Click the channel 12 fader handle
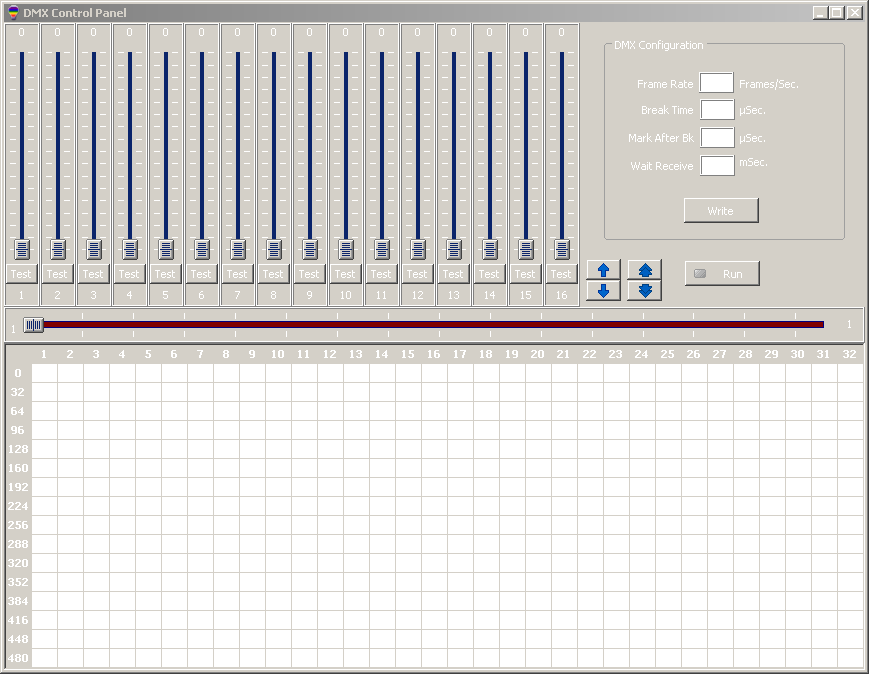869x674 pixels. coord(417,249)
